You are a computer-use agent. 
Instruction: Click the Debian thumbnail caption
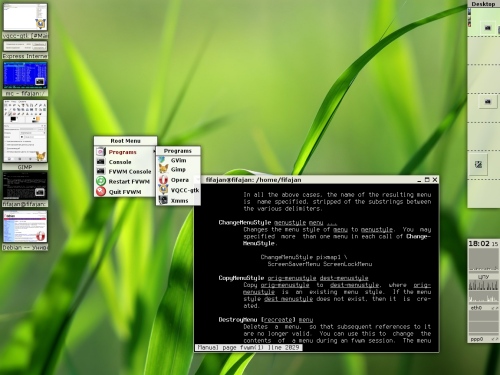coord(25,247)
